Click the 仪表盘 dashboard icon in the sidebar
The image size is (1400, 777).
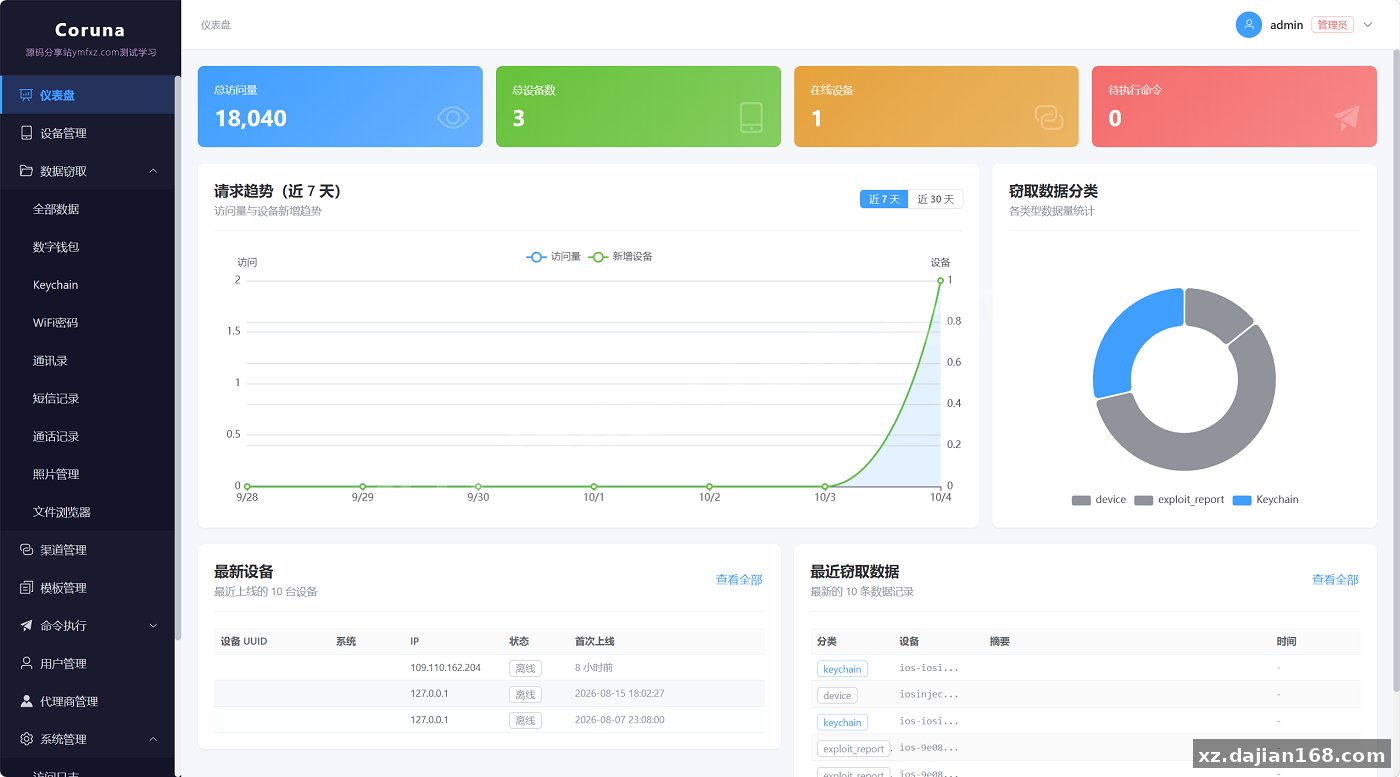(27, 96)
